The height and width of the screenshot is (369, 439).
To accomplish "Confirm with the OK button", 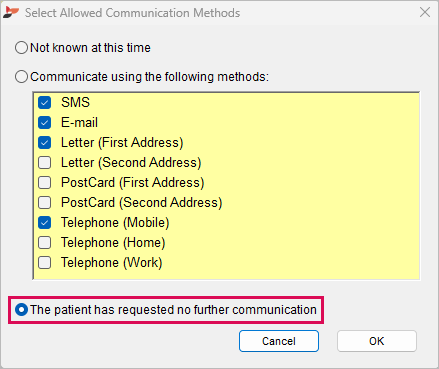I will [x=377, y=341].
